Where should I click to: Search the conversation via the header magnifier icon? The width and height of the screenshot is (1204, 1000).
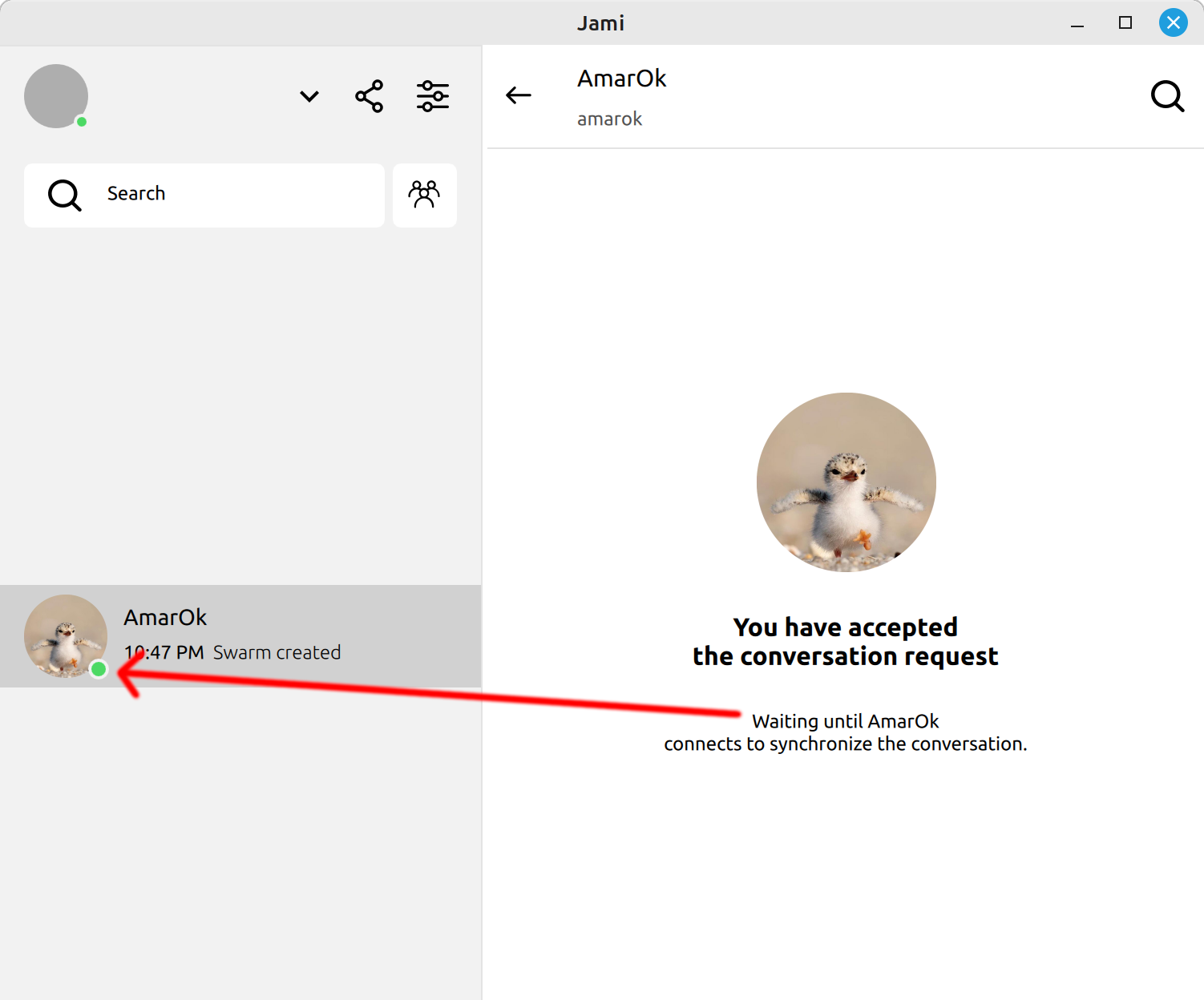1167,96
